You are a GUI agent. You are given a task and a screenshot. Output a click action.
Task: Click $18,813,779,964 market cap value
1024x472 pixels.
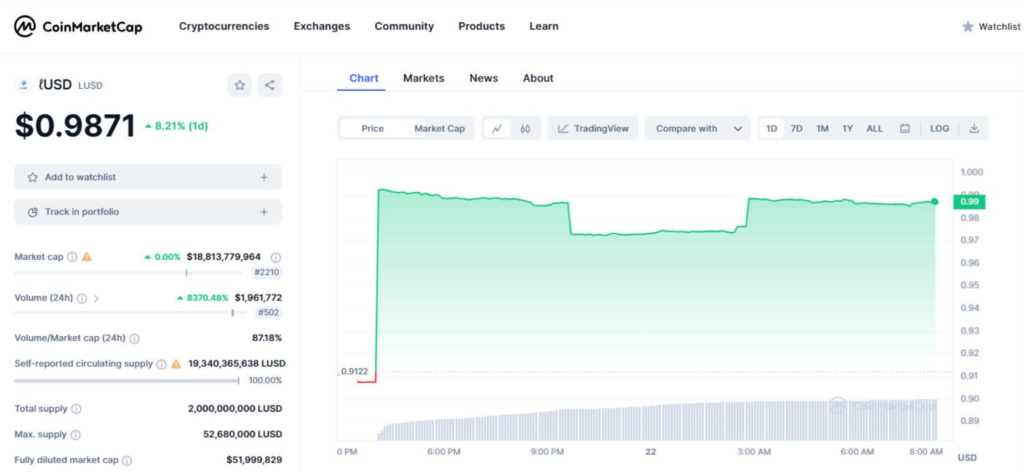pos(223,257)
